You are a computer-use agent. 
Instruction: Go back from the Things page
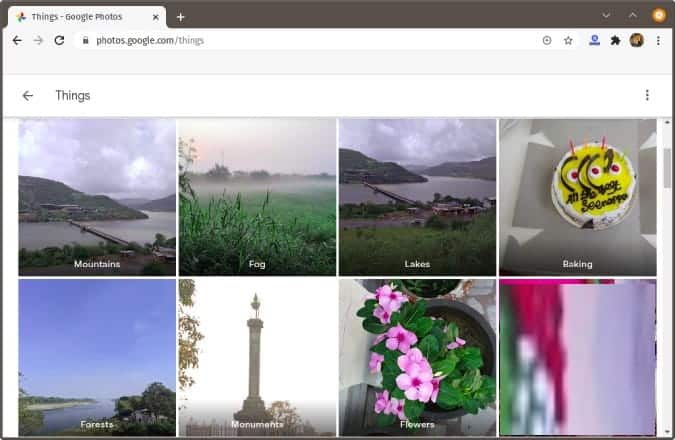click(x=28, y=96)
